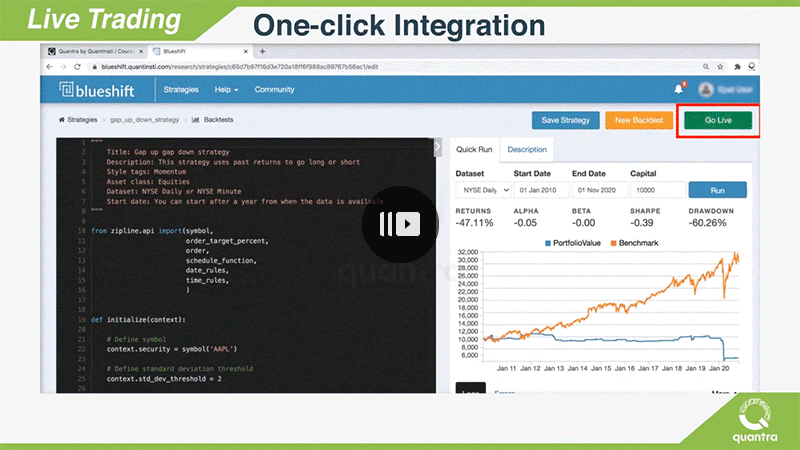This screenshot has width=800, height=450.
Task: Click the New Backtest button
Action: pos(639,120)
